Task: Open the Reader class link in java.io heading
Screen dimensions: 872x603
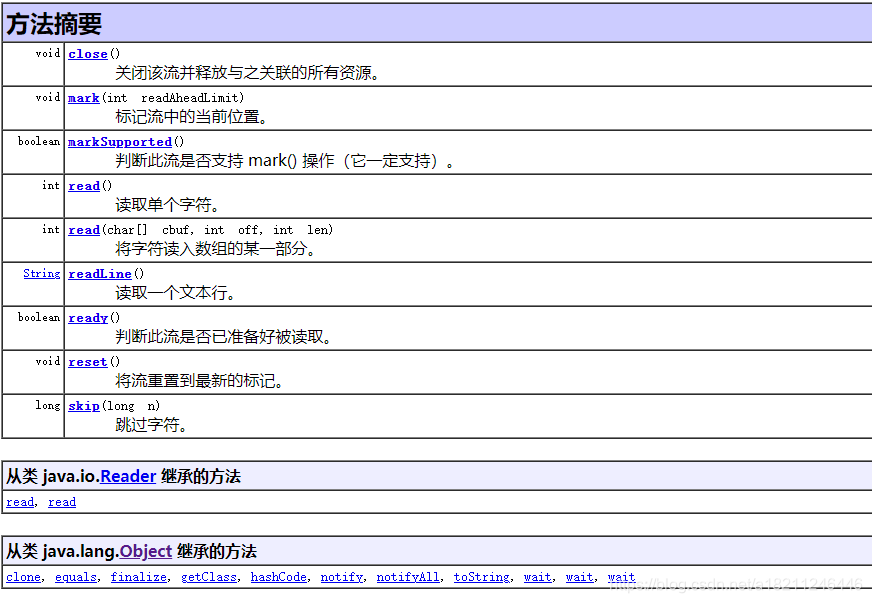Action: click(x=128, y=476)
